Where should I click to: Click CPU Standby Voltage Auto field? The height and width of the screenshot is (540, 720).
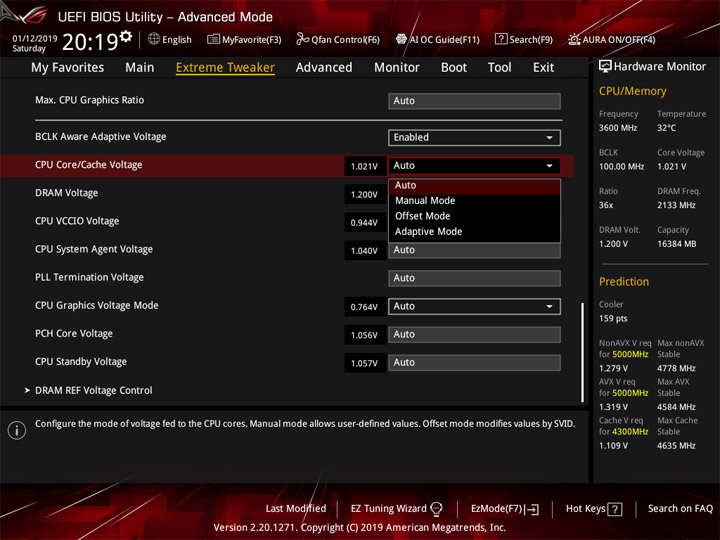click(x=474, y=363)
